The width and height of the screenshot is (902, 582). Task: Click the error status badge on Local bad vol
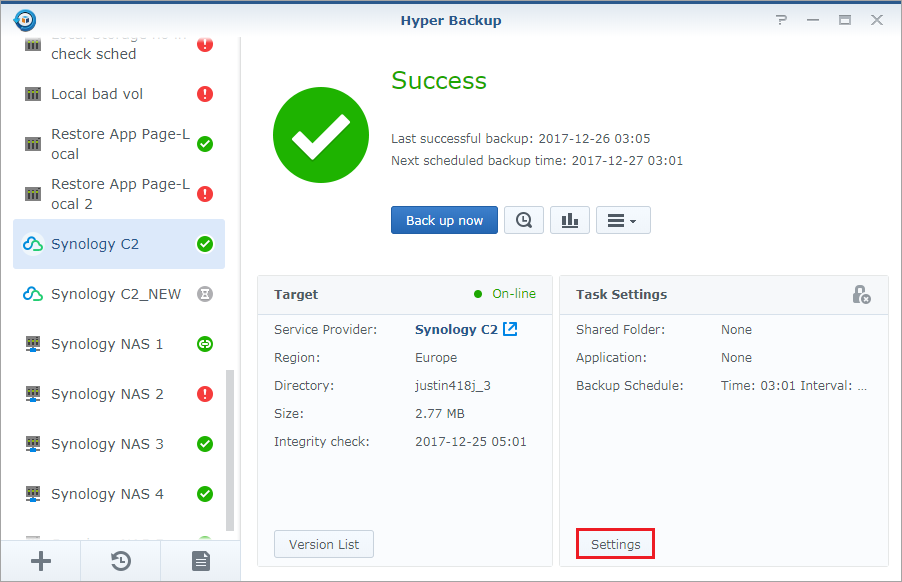pos(205,93)
